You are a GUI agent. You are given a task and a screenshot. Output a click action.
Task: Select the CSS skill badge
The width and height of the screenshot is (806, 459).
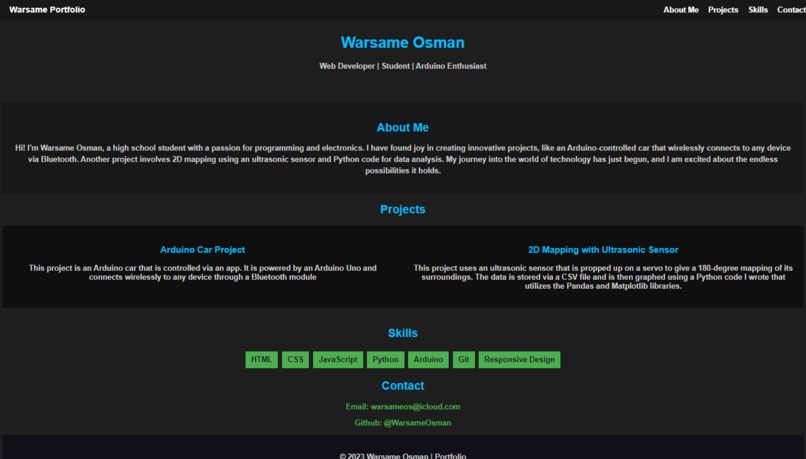pos(295,359)
